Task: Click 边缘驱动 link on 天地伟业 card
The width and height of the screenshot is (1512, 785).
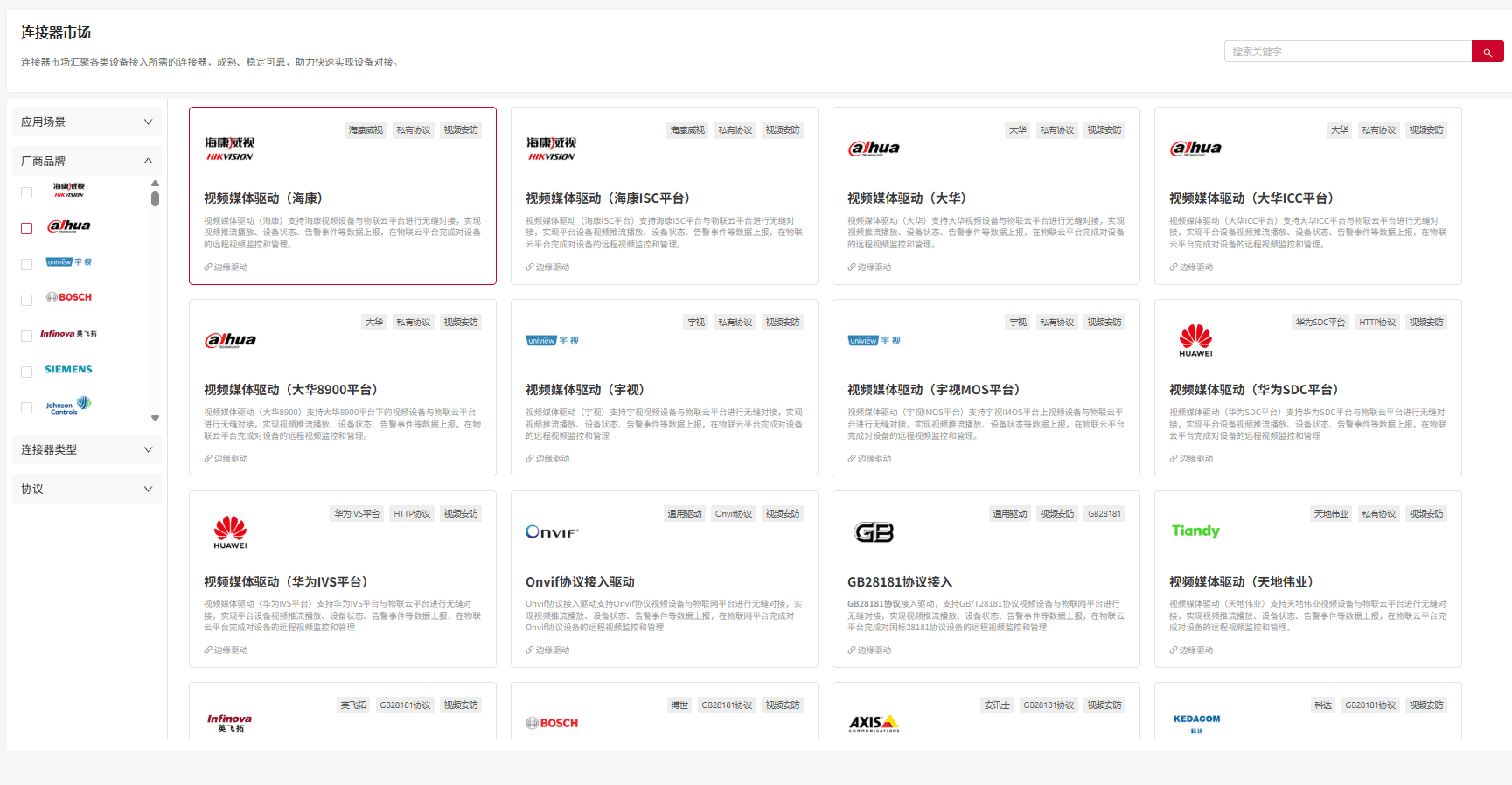Action: [1191, 650]
